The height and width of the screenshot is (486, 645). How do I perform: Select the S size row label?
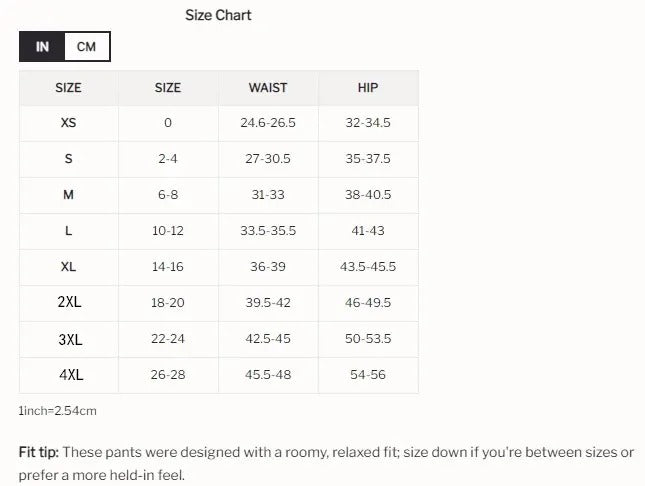[68, 159]
